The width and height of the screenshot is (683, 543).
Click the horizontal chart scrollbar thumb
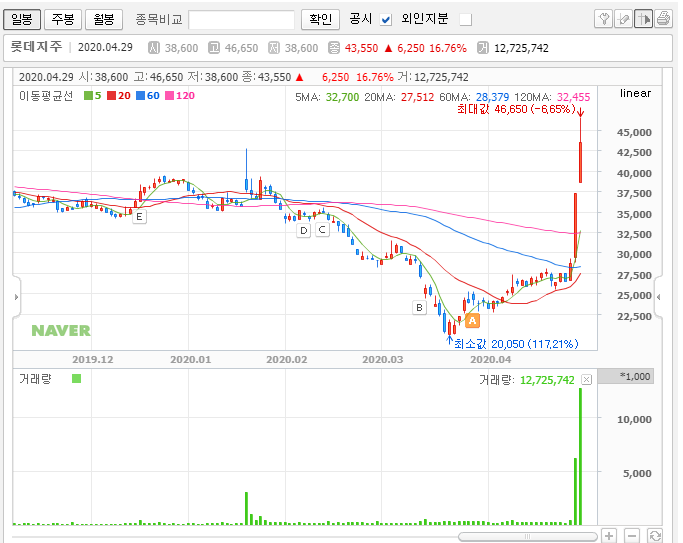click(x=527, y=536)
